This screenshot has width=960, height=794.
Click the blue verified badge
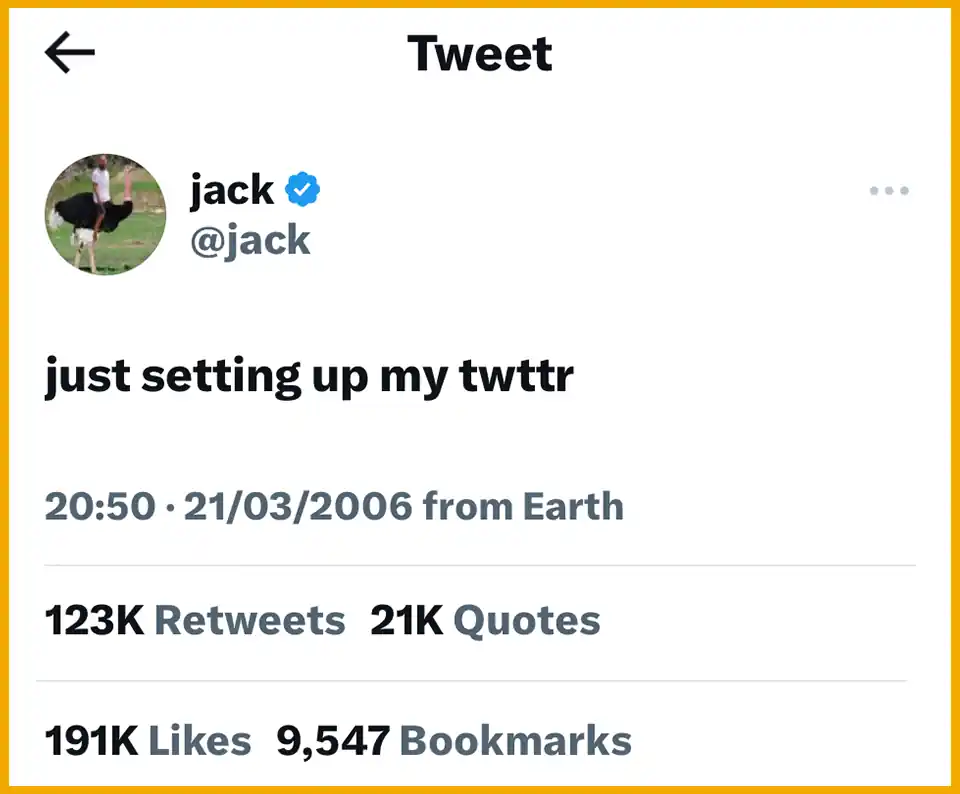[303, 188]
